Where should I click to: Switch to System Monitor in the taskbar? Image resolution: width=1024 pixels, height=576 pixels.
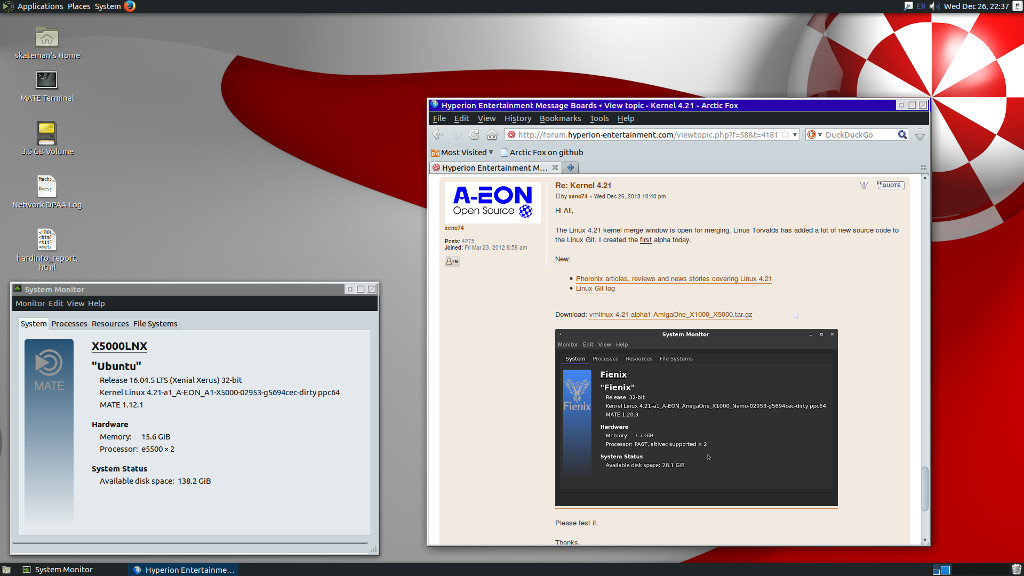(63, 569)
